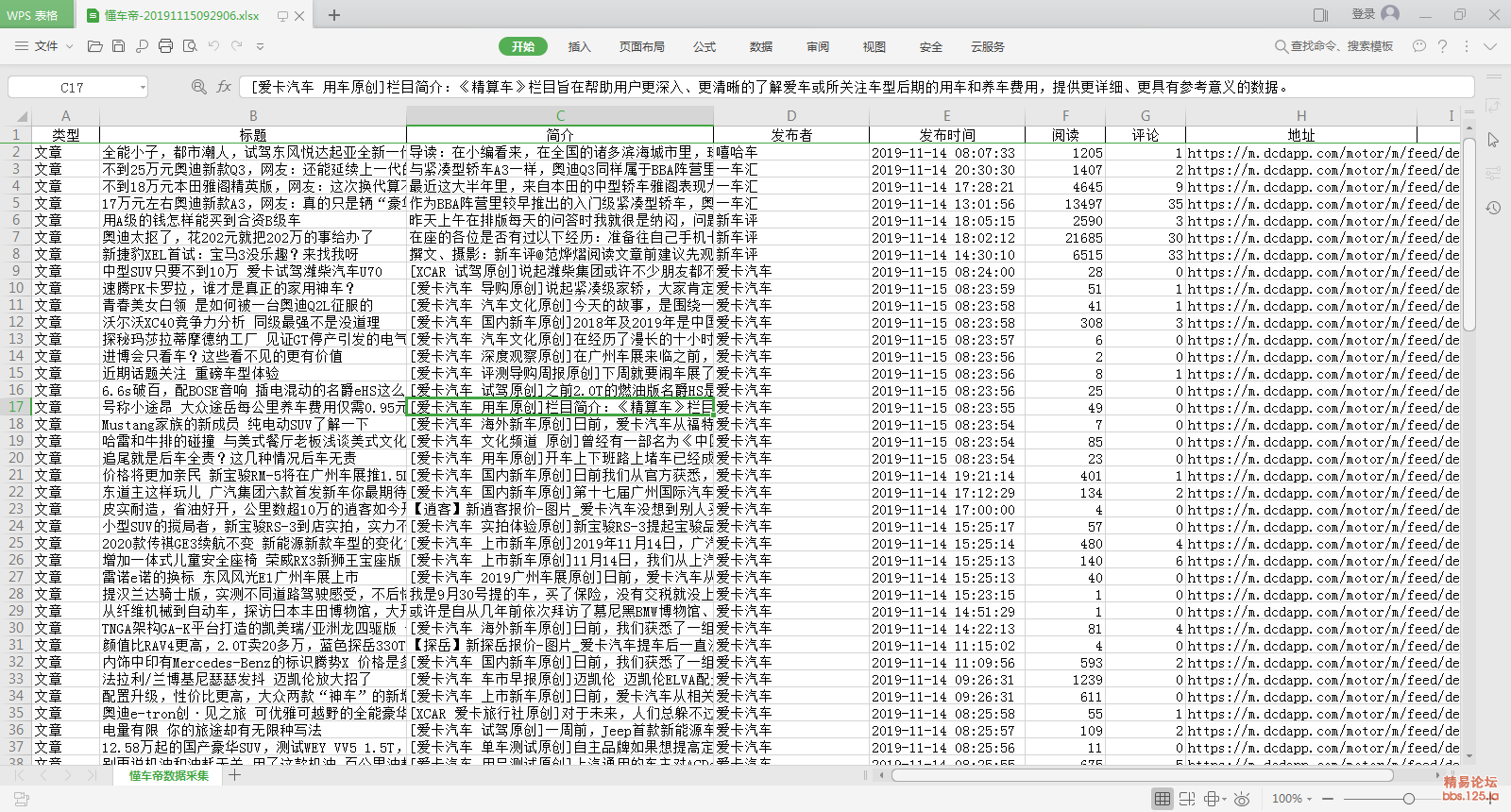Select the entire sheet via corner box
The height and width of the screenshot is (812, 1511).
coord(16,116)
